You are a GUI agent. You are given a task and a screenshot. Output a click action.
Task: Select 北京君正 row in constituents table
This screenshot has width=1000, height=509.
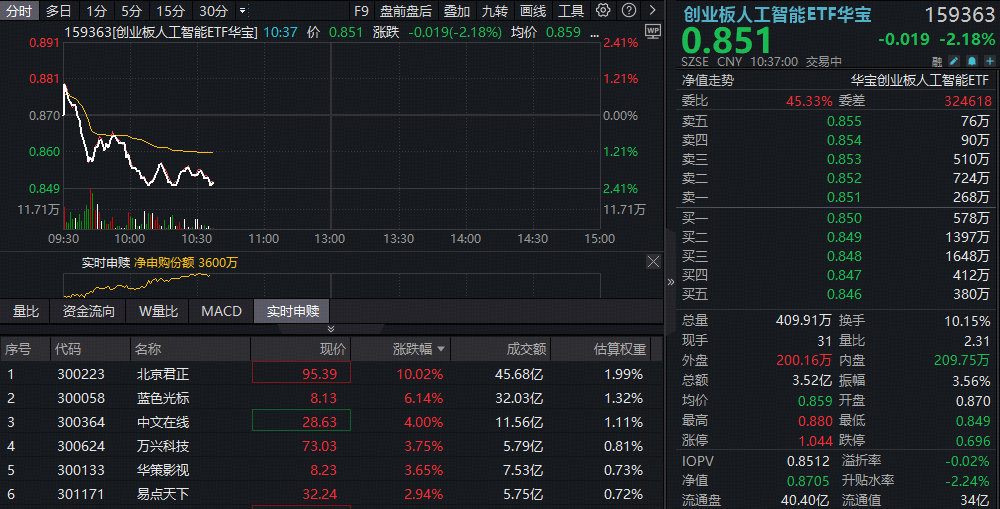162,374
